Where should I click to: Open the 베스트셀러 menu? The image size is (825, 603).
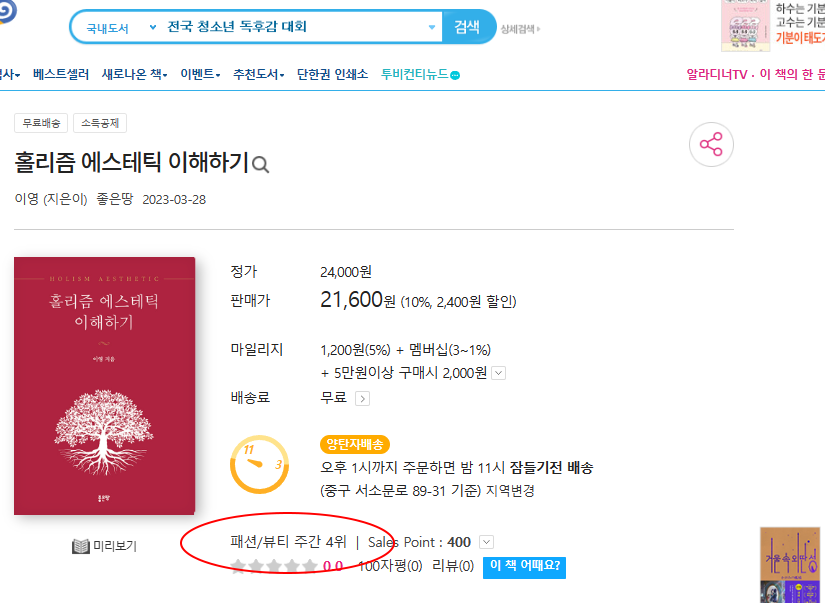[x=61, y=75]
